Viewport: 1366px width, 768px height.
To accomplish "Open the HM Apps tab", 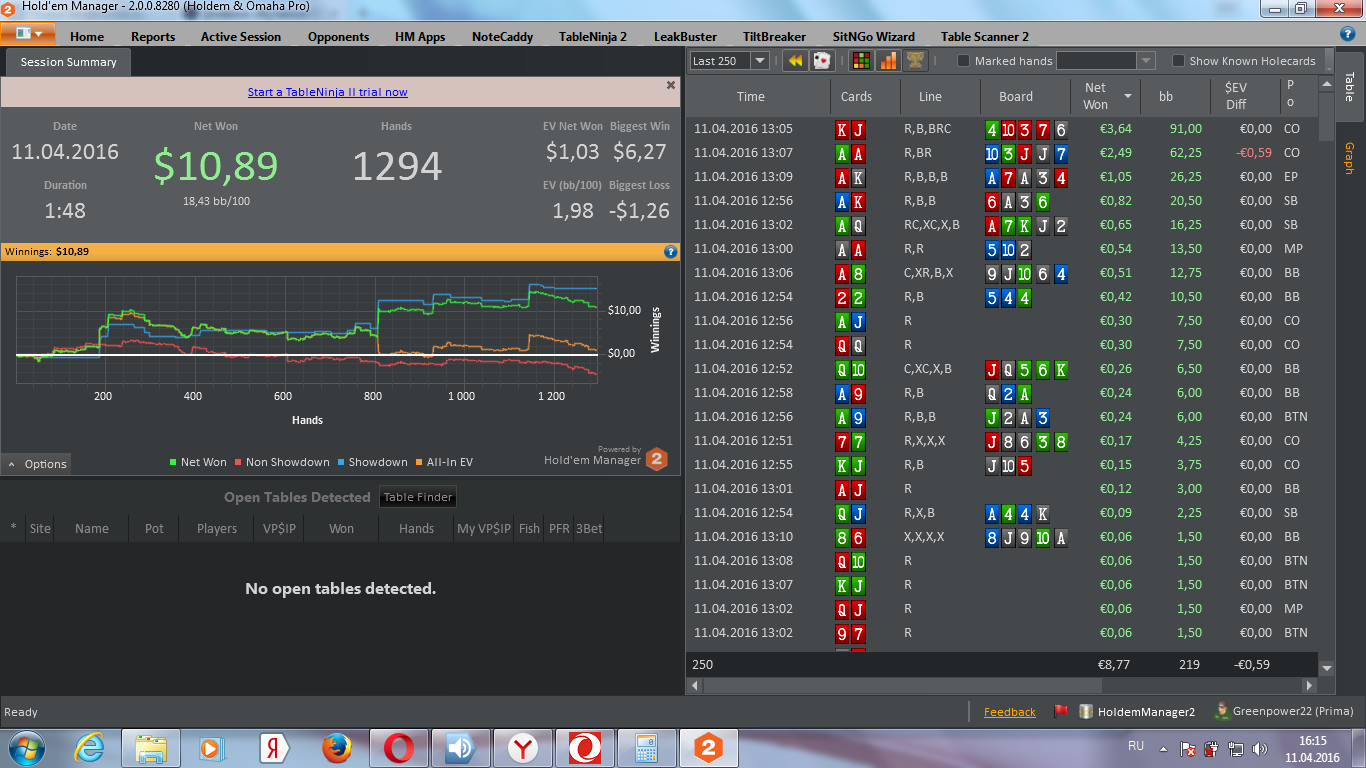I will [x=420, y=37].
